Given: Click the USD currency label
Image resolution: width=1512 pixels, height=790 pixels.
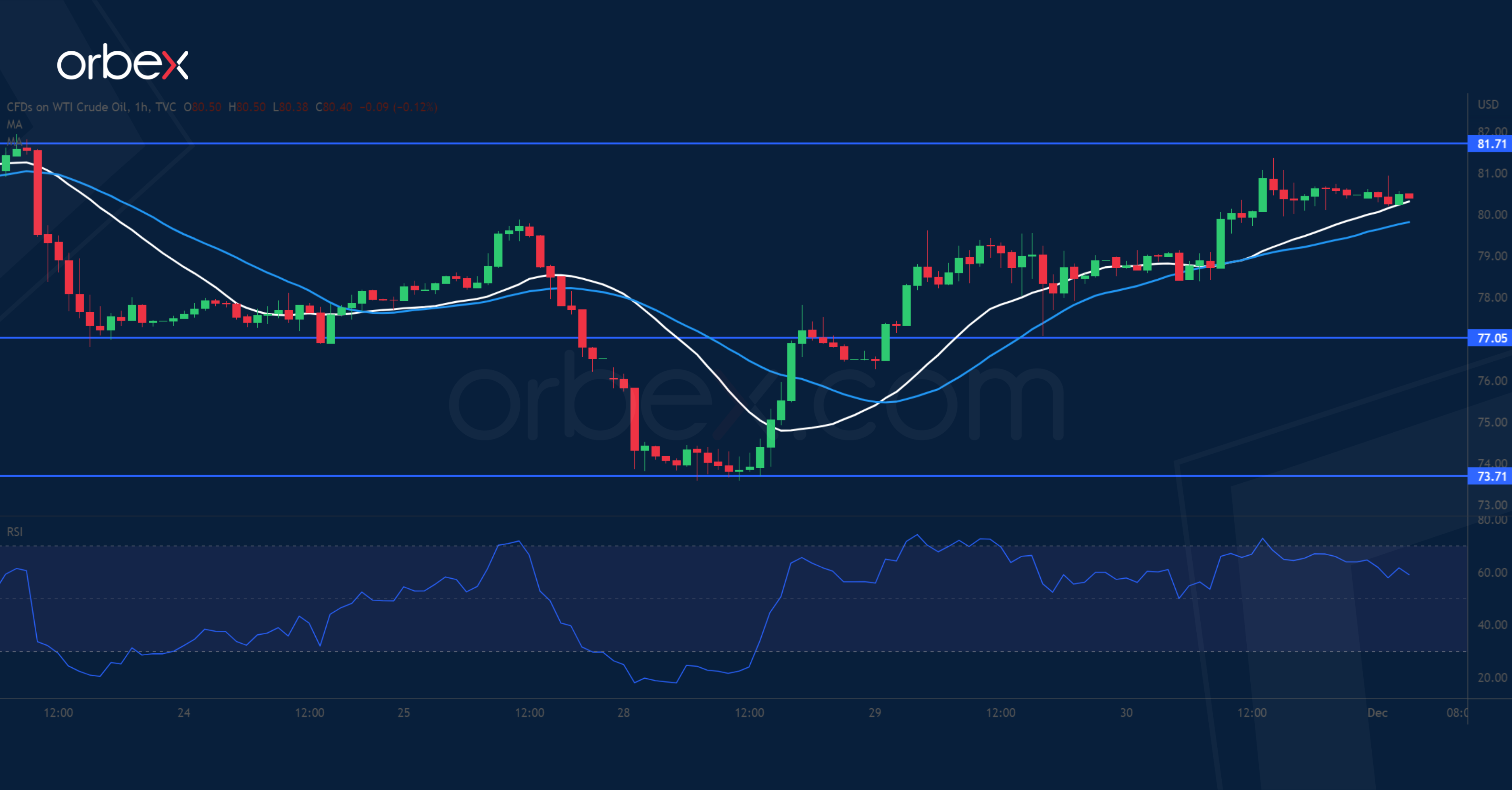Looking at the screenshot, I should tap(1488, 104).
